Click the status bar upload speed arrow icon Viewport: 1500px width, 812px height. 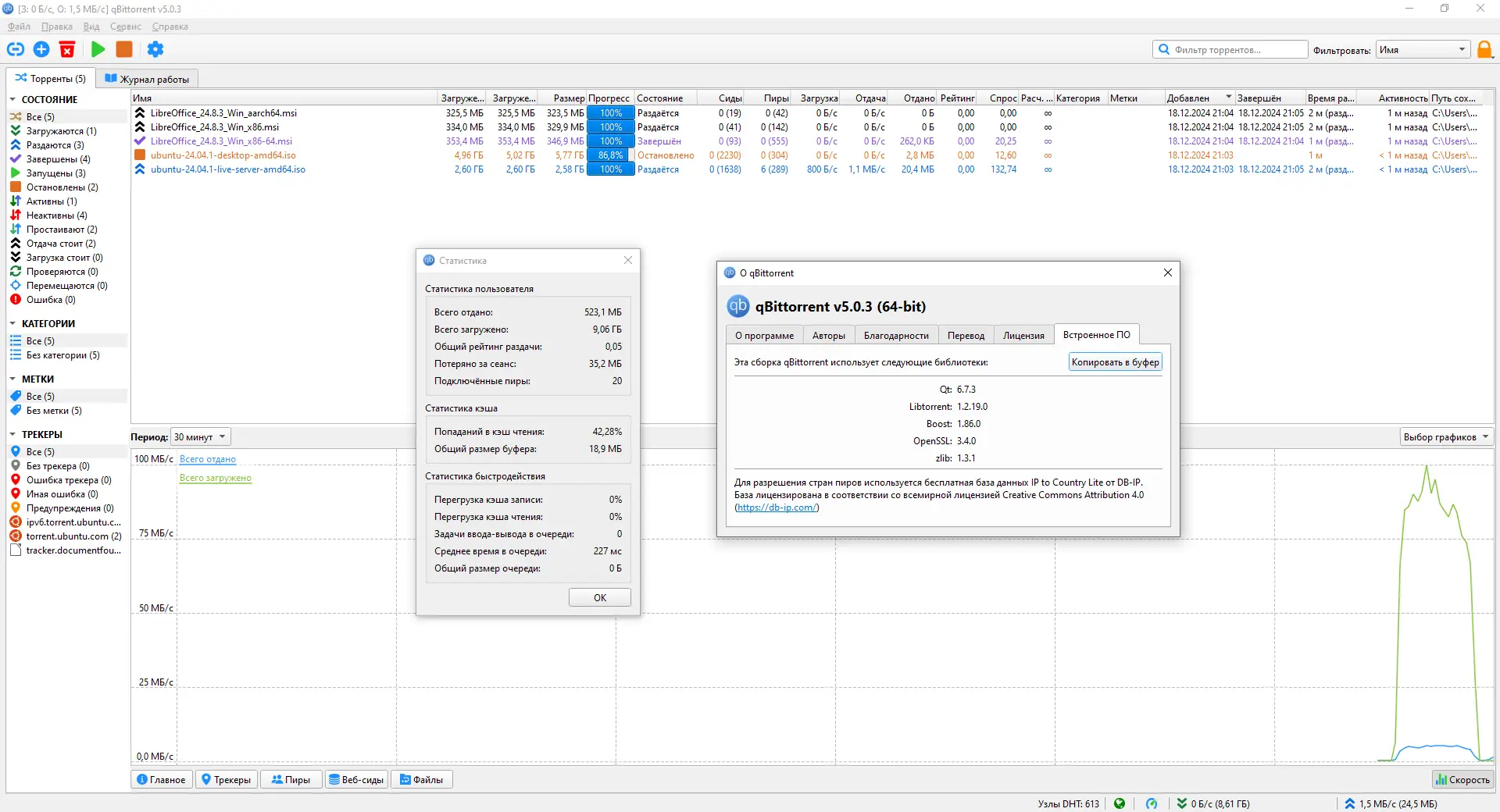click(1350, 803)
